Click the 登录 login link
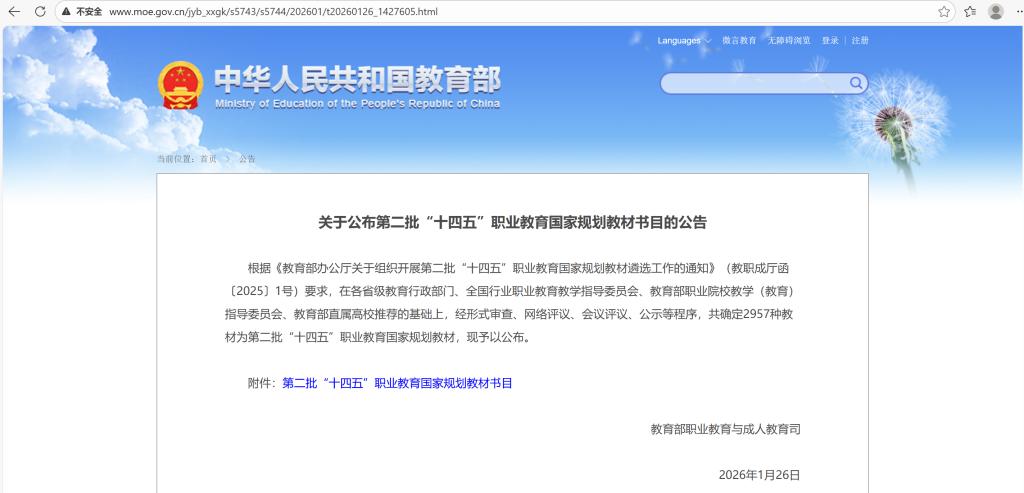The height and width of the screenshot is (493, 1024). tap(830, 41)
